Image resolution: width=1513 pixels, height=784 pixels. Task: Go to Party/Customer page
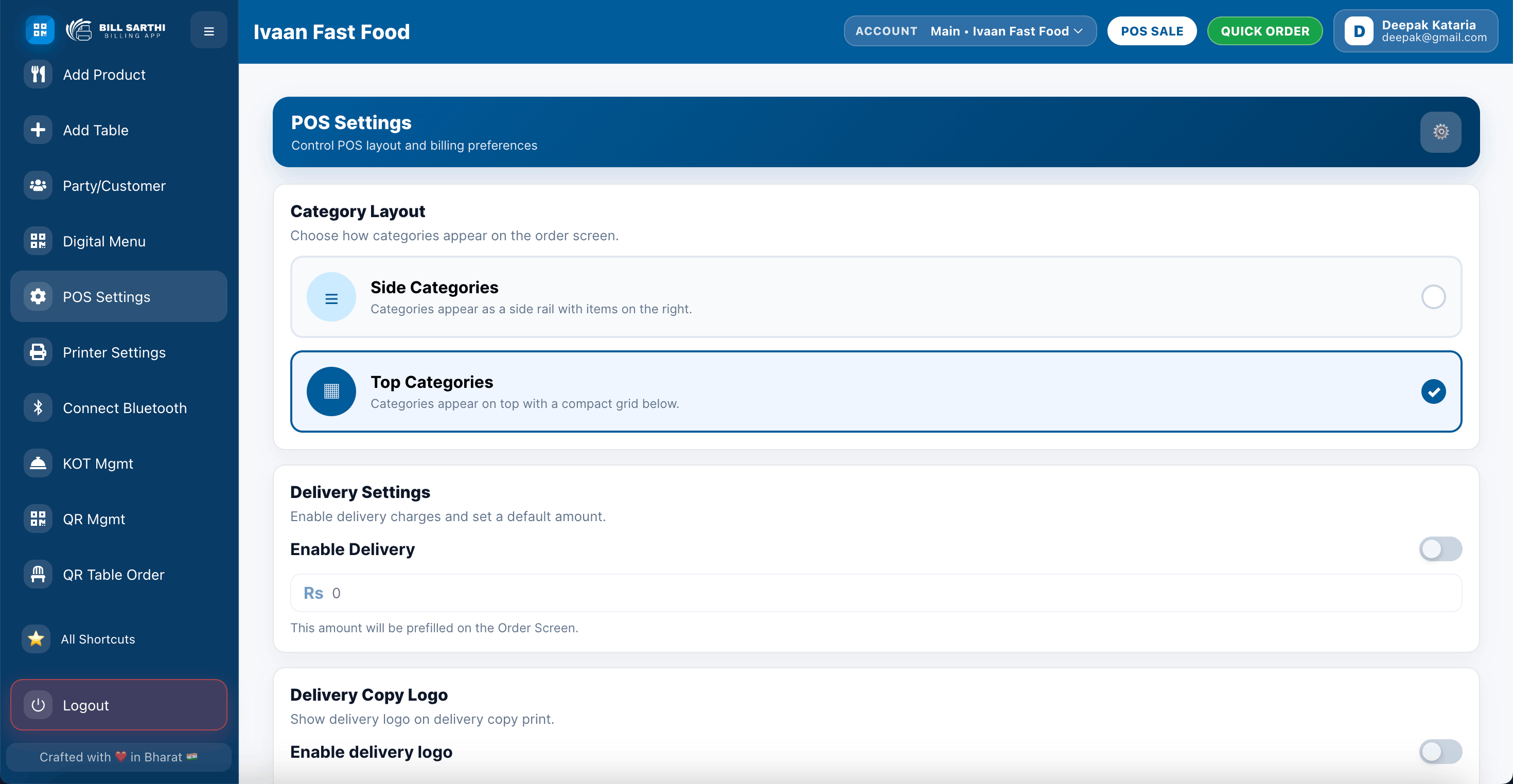click(x=119, y=186)
